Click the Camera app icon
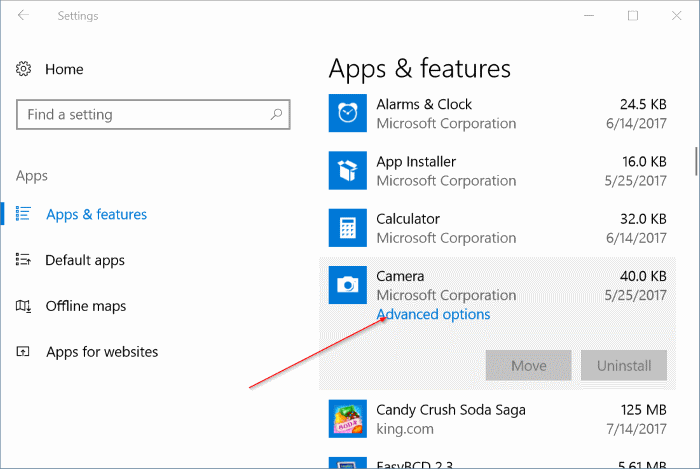 pos(348,285)
